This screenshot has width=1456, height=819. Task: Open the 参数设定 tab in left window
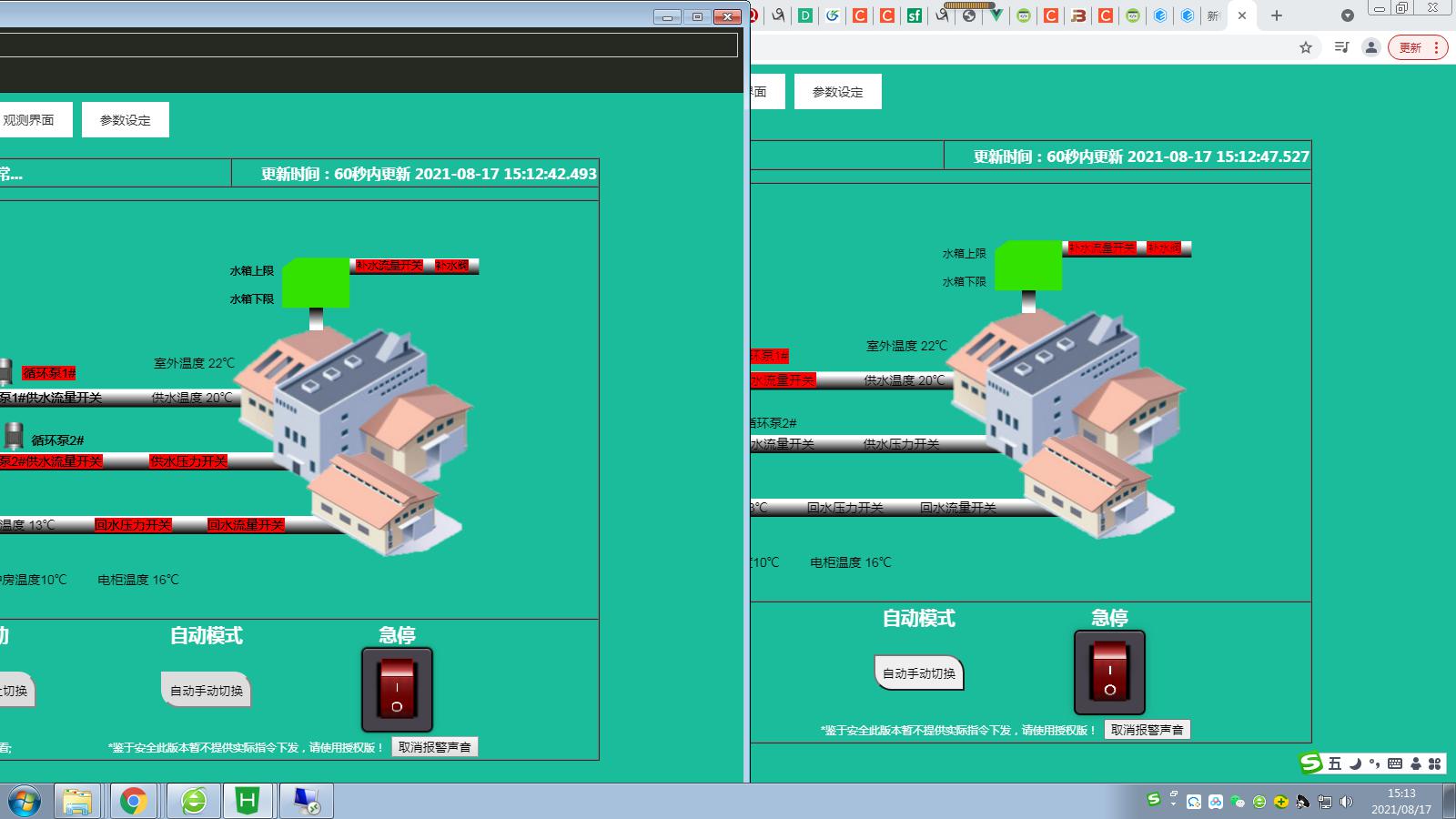point(126,120)
